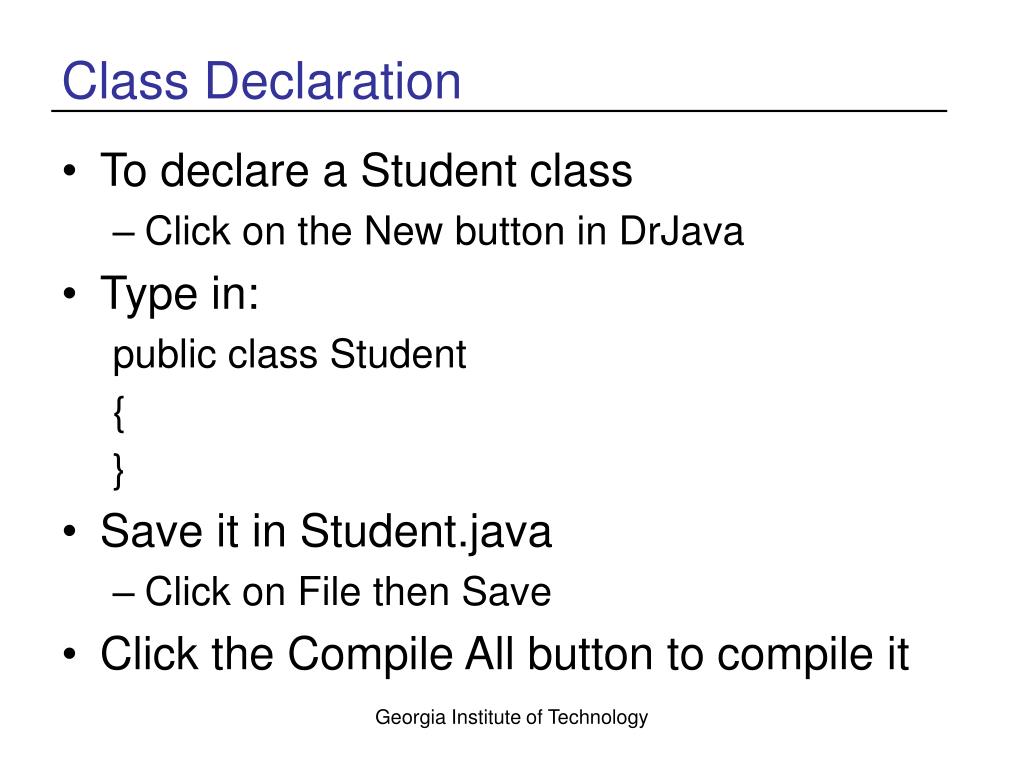Click the bullet dot before "Save it in"

[70, 531]
